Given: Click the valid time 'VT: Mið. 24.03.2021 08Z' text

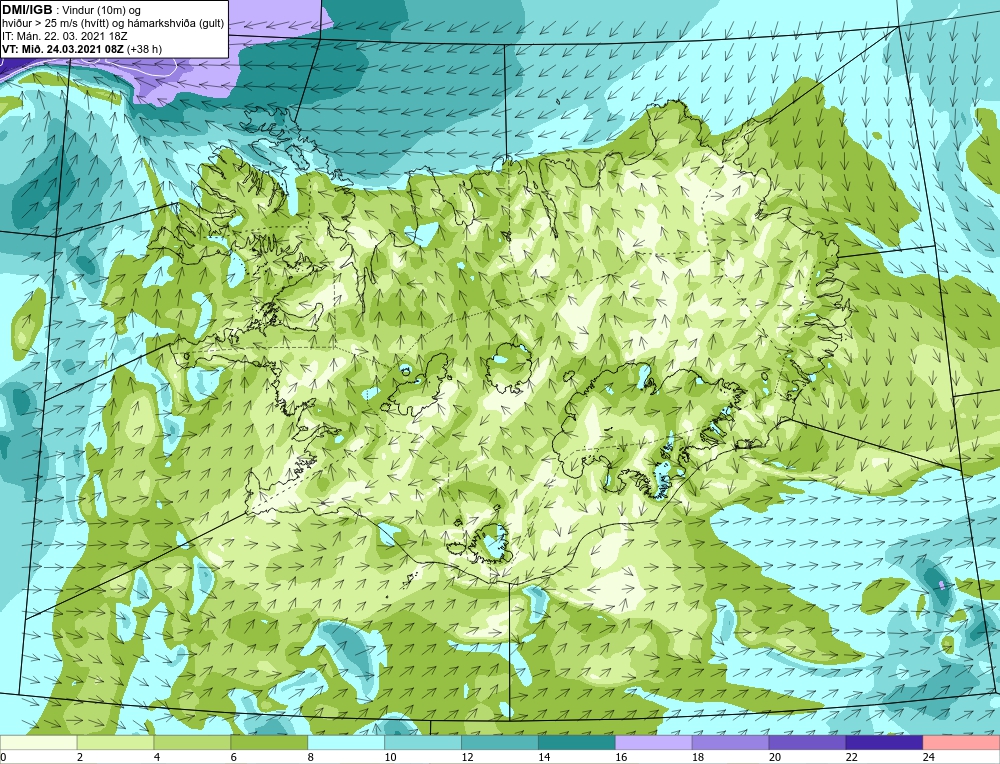Looking at the screenshot, I should coord(64,48).
